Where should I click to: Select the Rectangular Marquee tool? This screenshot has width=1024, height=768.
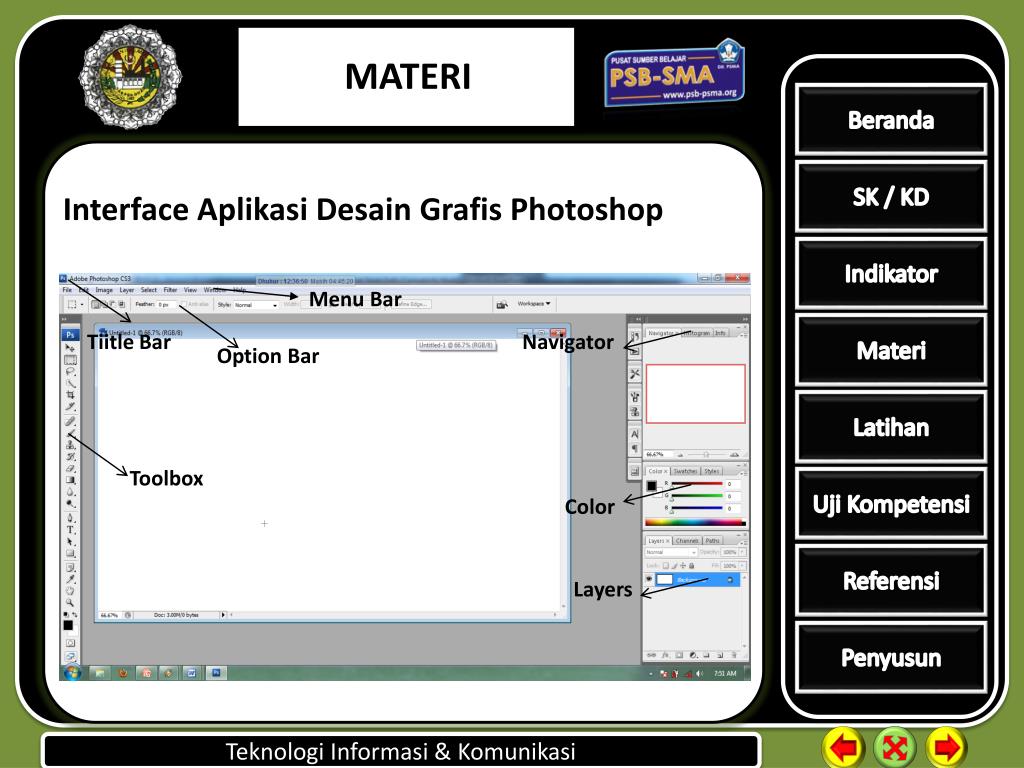70,360
